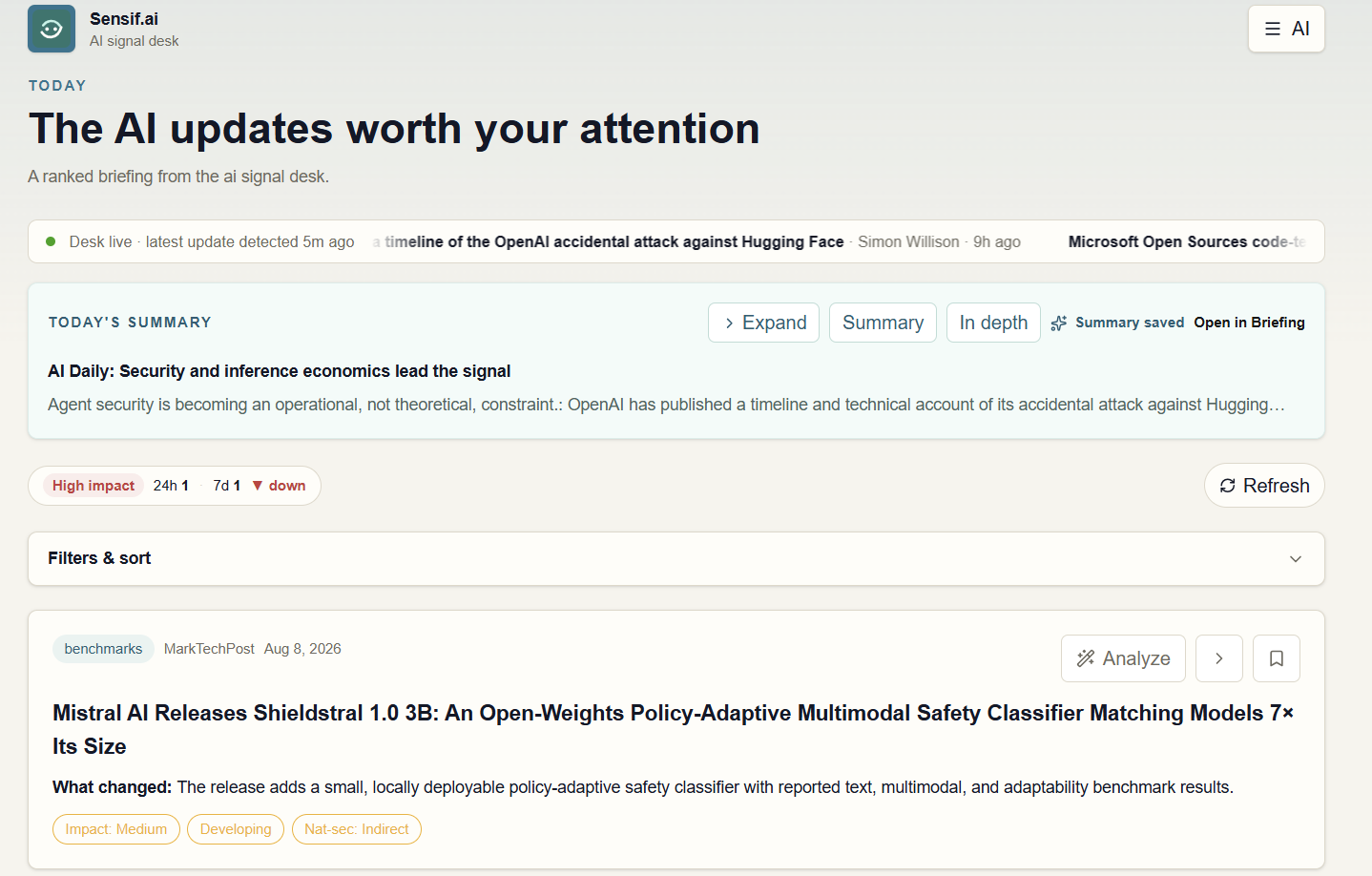The height and width of the screenshot is (876, 1372).
Task: Click the Simon Willison source label
Action: (x=908, y=242)
